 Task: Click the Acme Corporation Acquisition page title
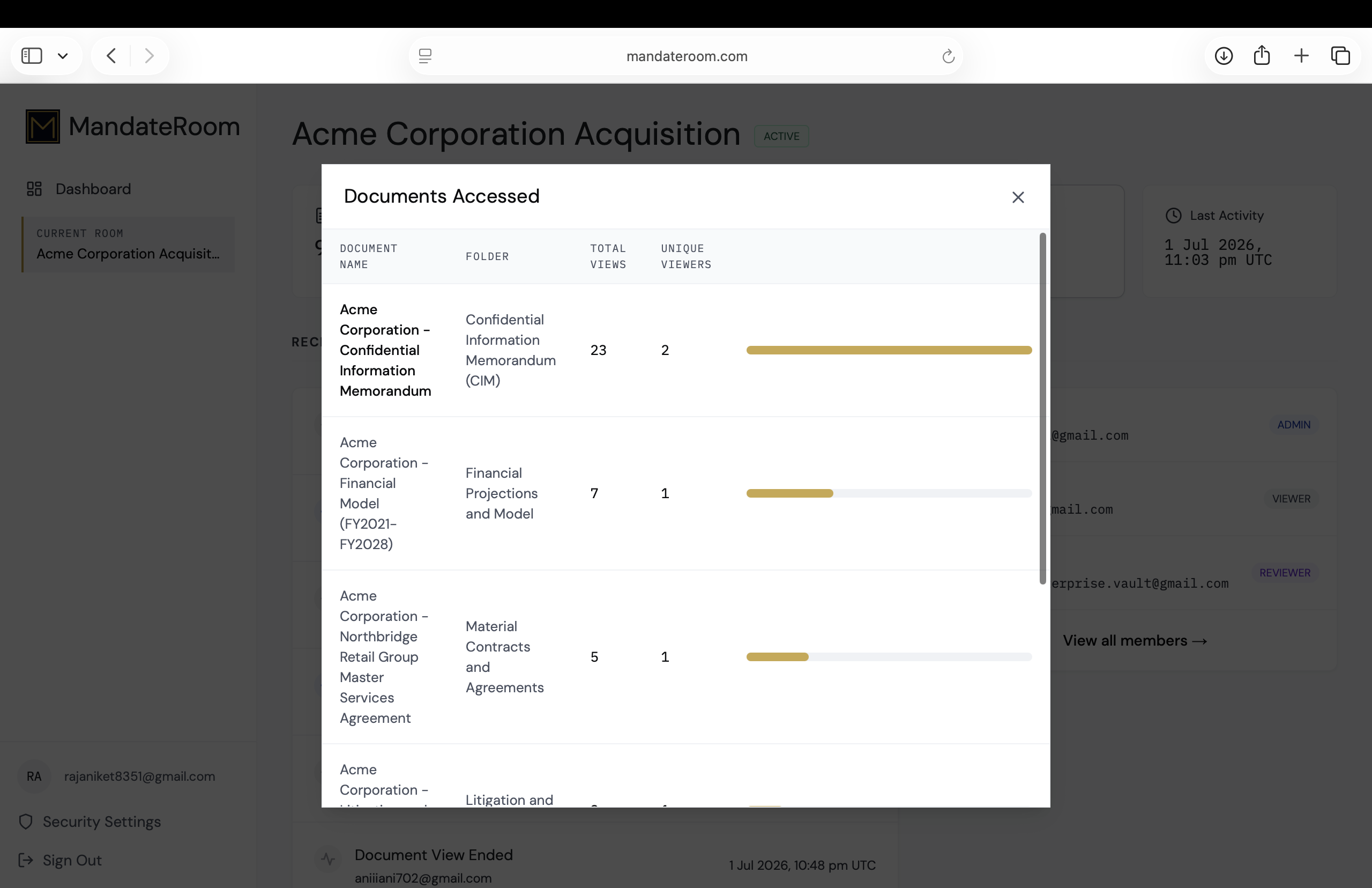coord(516,135)
